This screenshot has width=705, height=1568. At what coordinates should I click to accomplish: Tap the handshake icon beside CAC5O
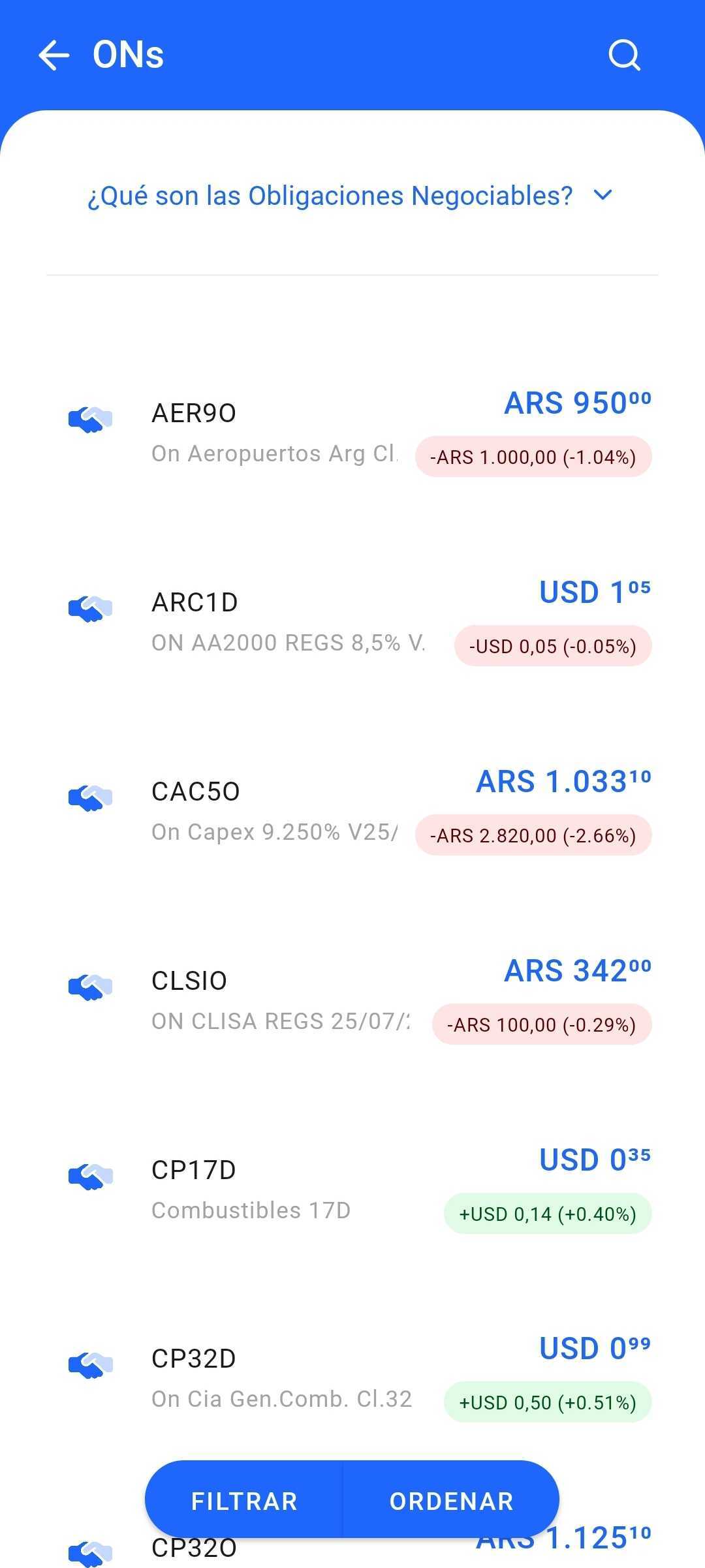click(x=90, y=797)
